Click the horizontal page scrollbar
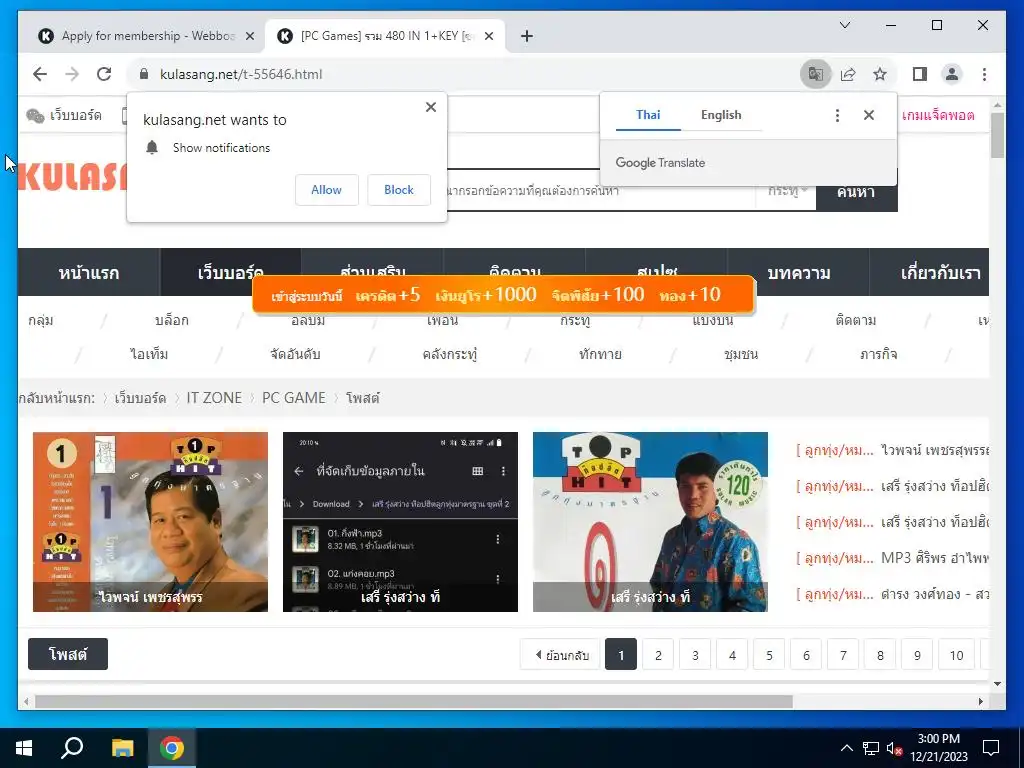 413,701
